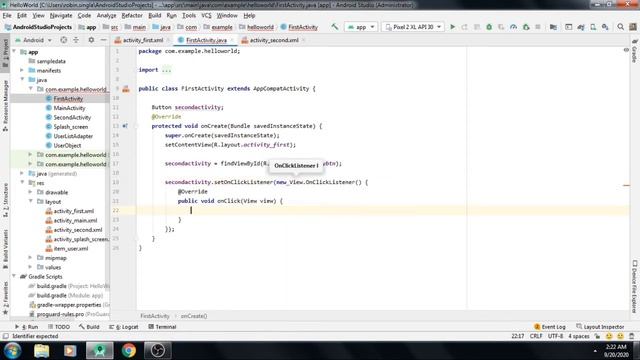The image size is (640, 360).
Task: Click the 4 spaces indent setting in status bar
Action: [579, 336]
